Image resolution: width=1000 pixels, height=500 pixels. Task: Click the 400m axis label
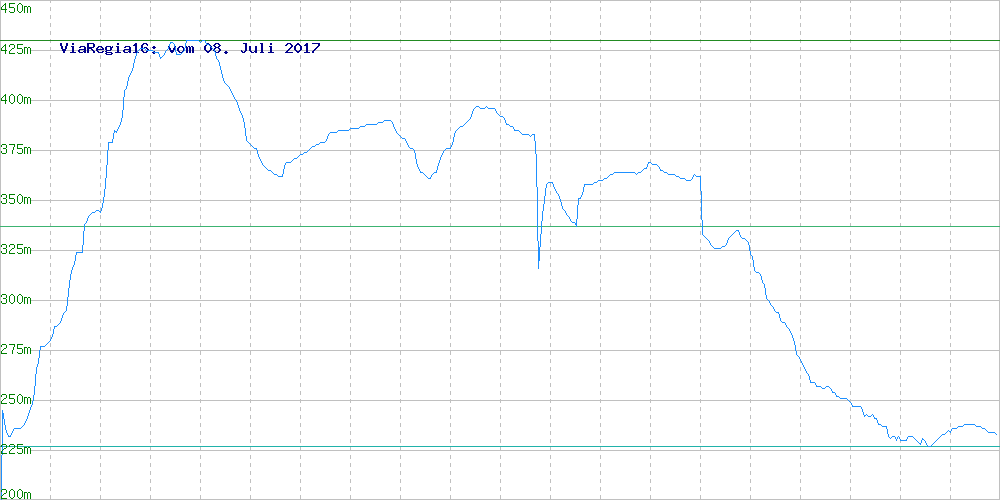click(x=16, y=99)
